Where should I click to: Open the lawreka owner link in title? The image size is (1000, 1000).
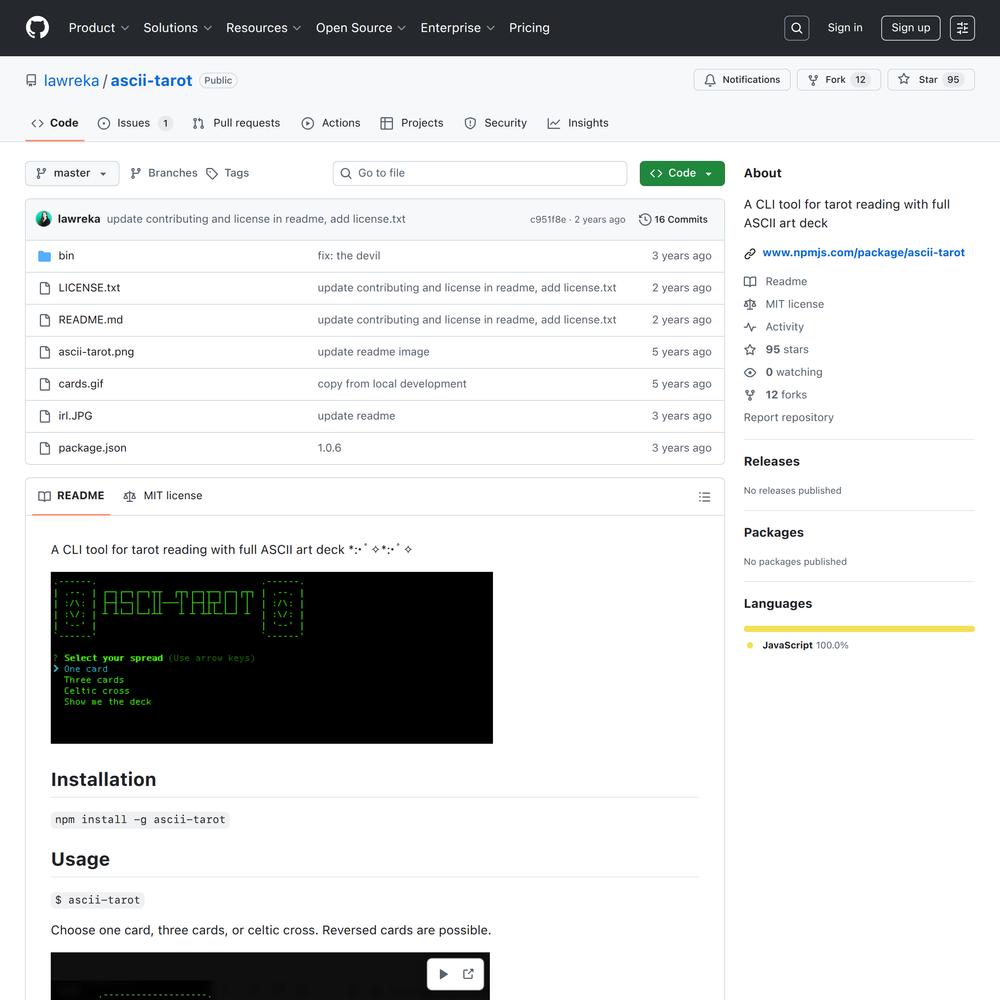[71, 80]
